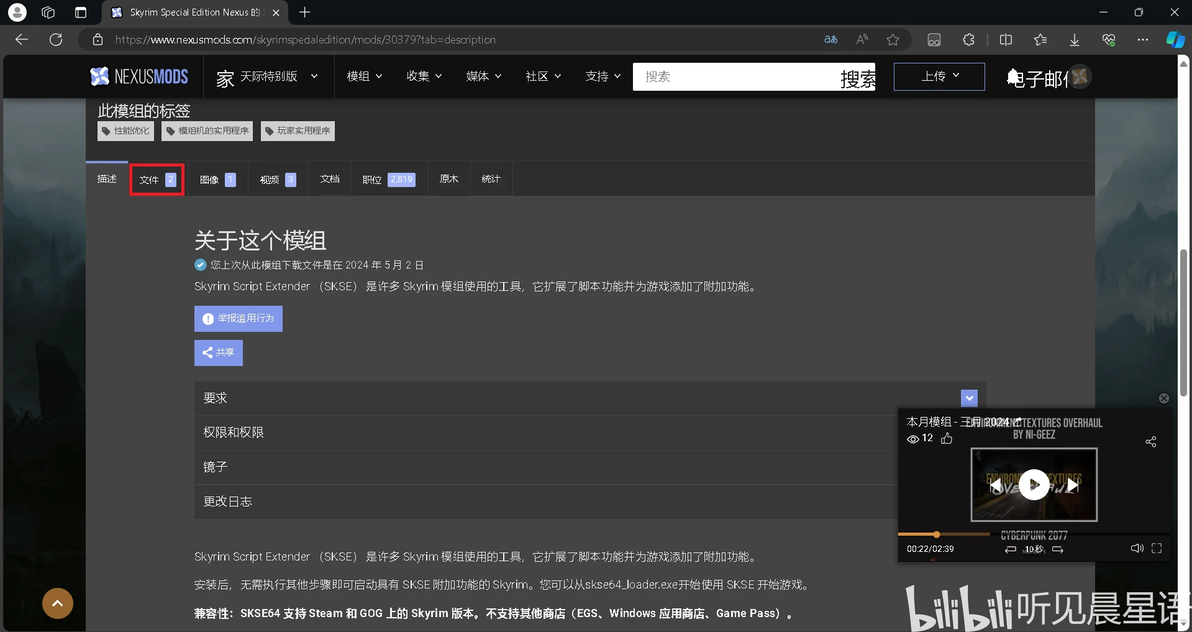The image size is (1192, 632).
Task: Open the 支持 dropdown menu
Action: (603, 76)
